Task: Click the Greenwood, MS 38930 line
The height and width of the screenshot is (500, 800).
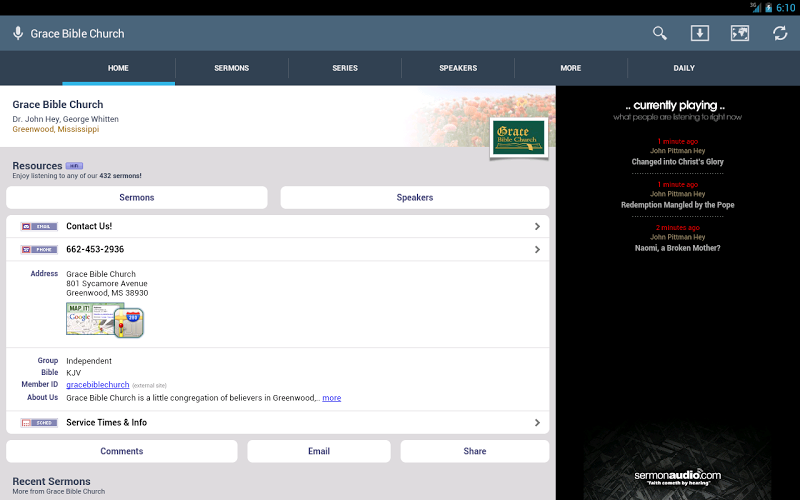Action: click(107, 293)
